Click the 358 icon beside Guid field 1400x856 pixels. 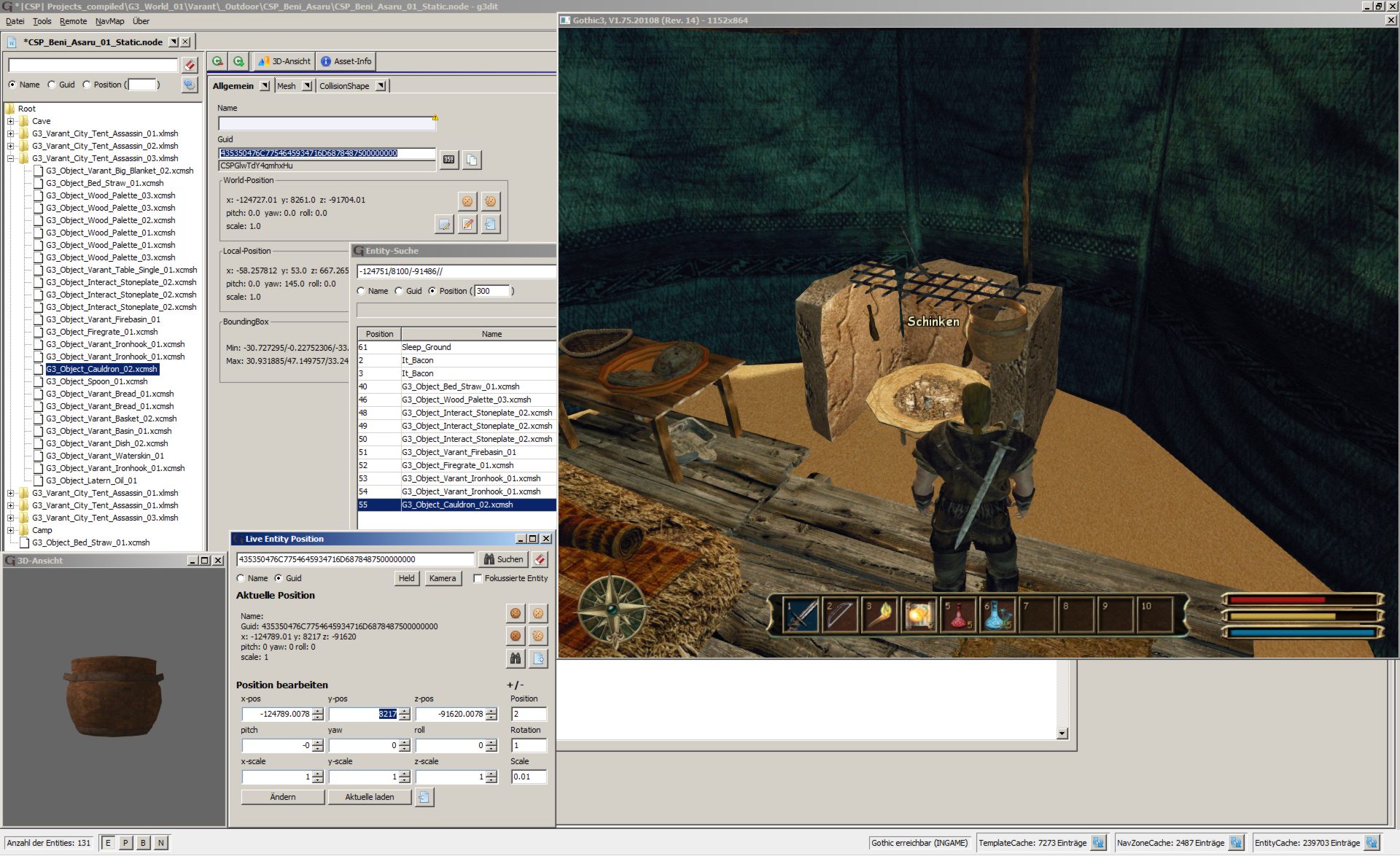point(449,160)
